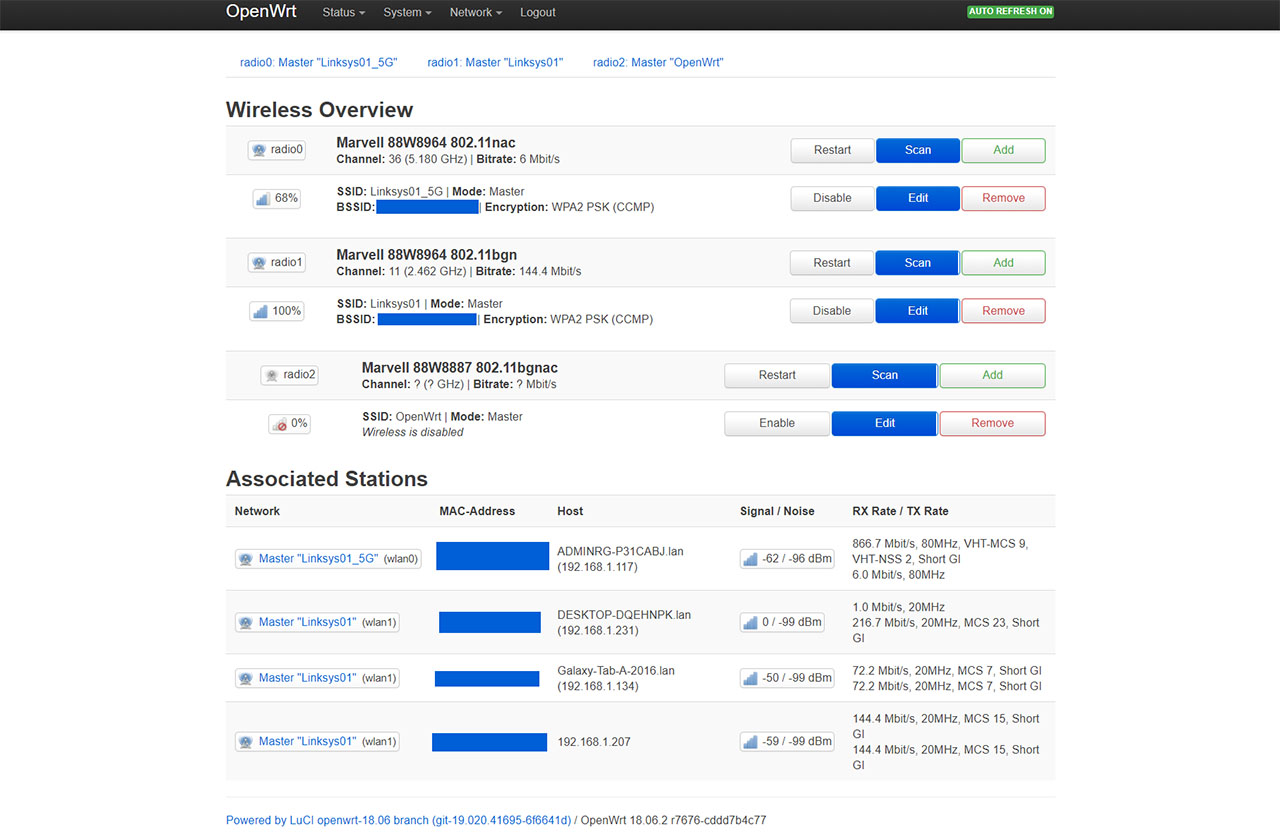
Task: Click the 68% signal strength badge
Action: click(276, 198)
